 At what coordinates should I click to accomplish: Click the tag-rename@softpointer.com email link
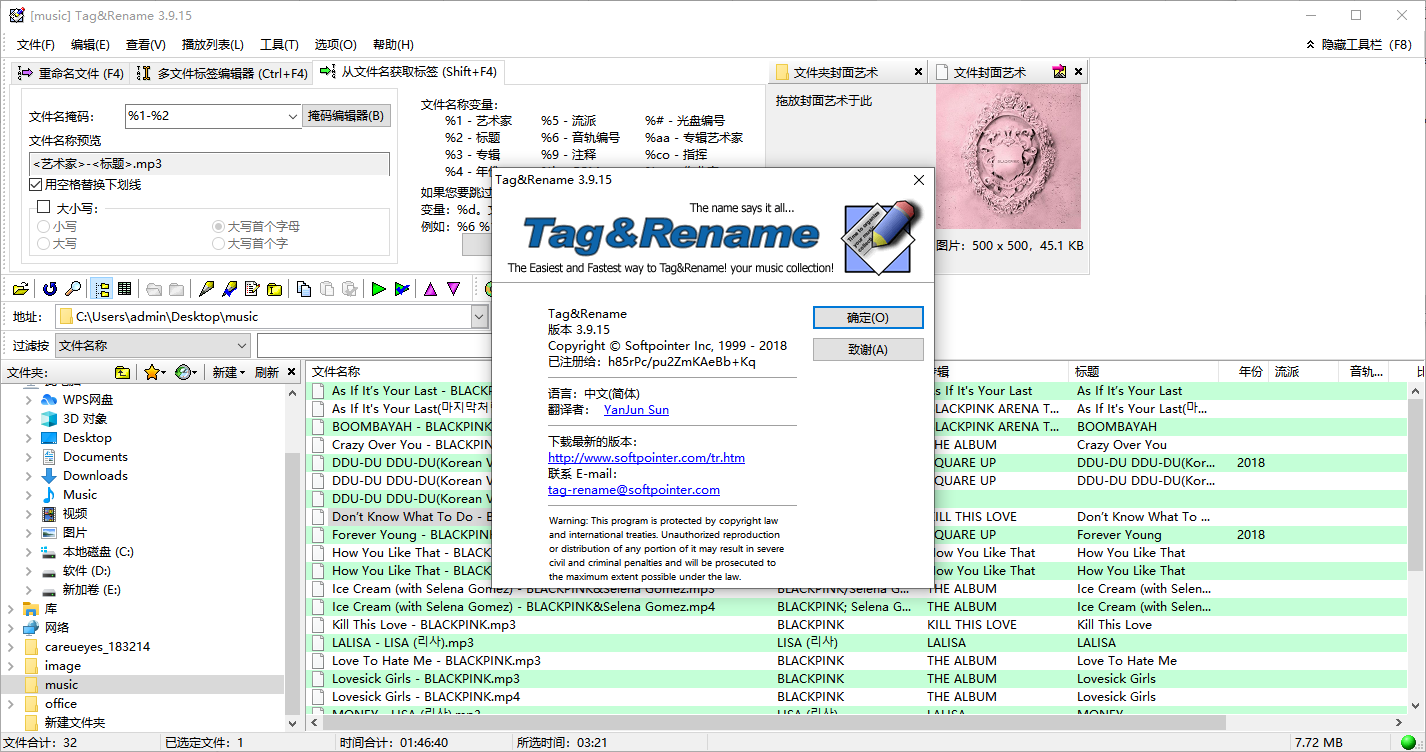(x=634, y=490)
